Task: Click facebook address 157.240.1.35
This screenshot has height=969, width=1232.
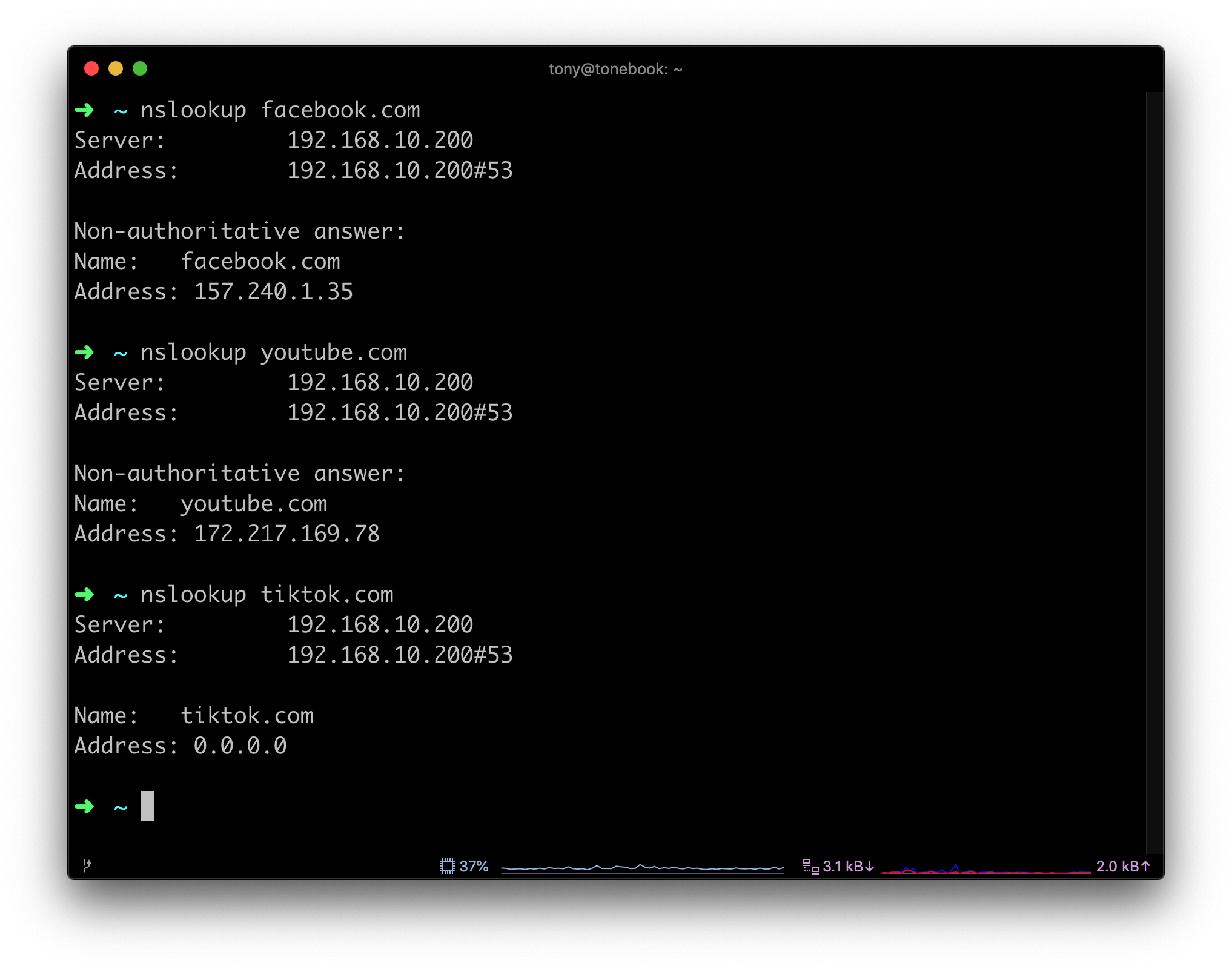Action: click(x=273, y=292)
